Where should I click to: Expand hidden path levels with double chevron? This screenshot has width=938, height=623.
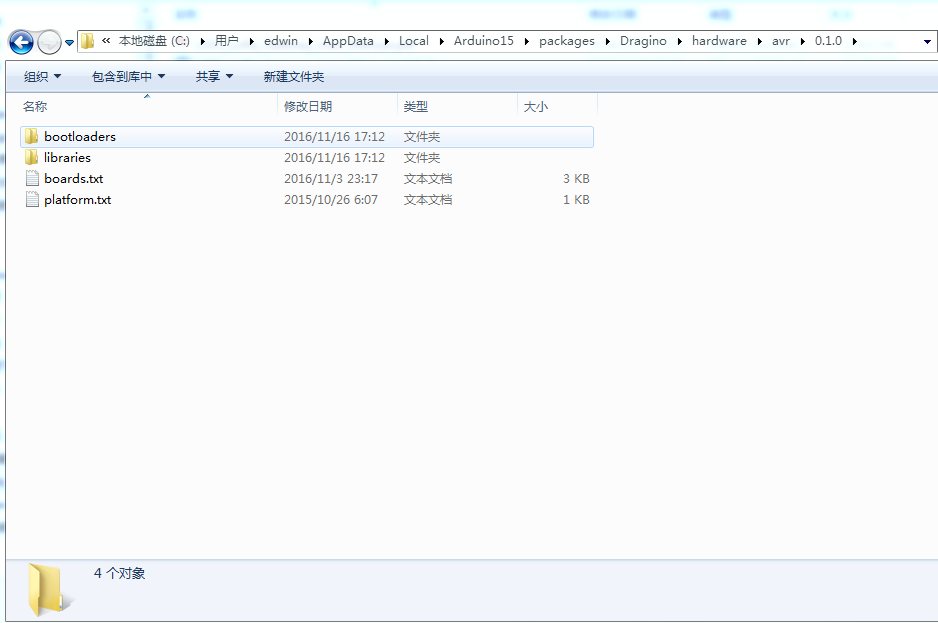(106, 41)
